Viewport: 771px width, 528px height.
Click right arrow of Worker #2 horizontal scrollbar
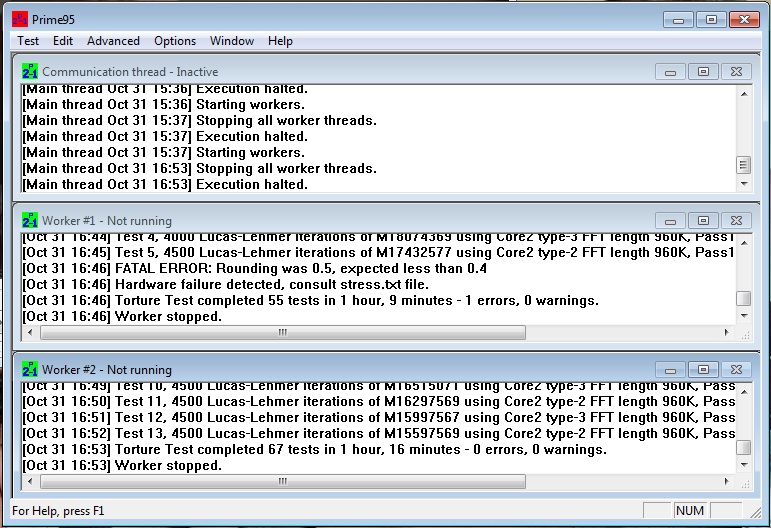pos(727,481)
